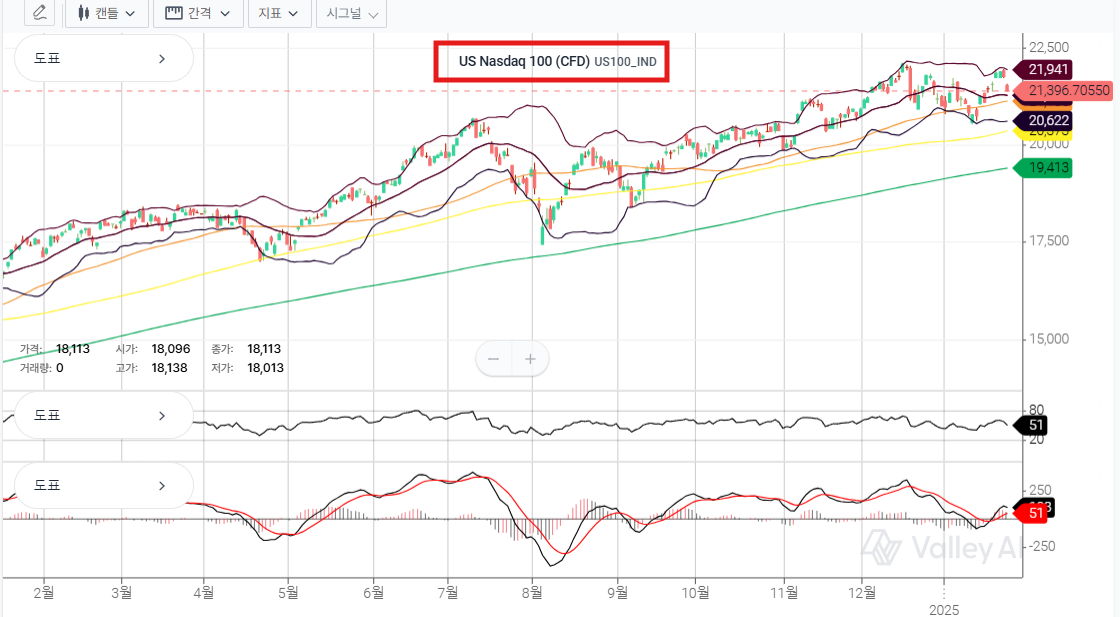Select the 21,396.70550 current price label
Viewport: 1120px width, 617px height.
click(x=1067, y=90)
